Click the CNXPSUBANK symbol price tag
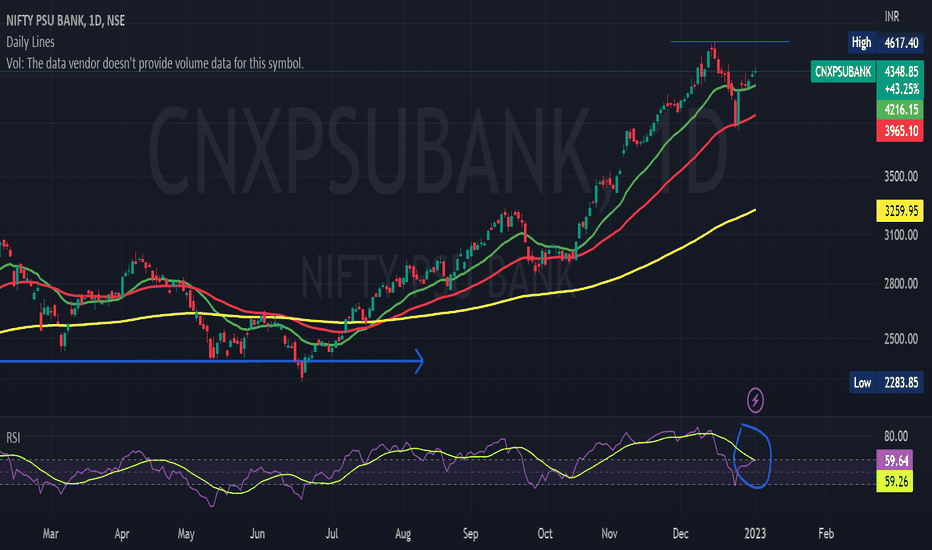The width and height of the screenshot is (932, 550). (x=843, y=71)
